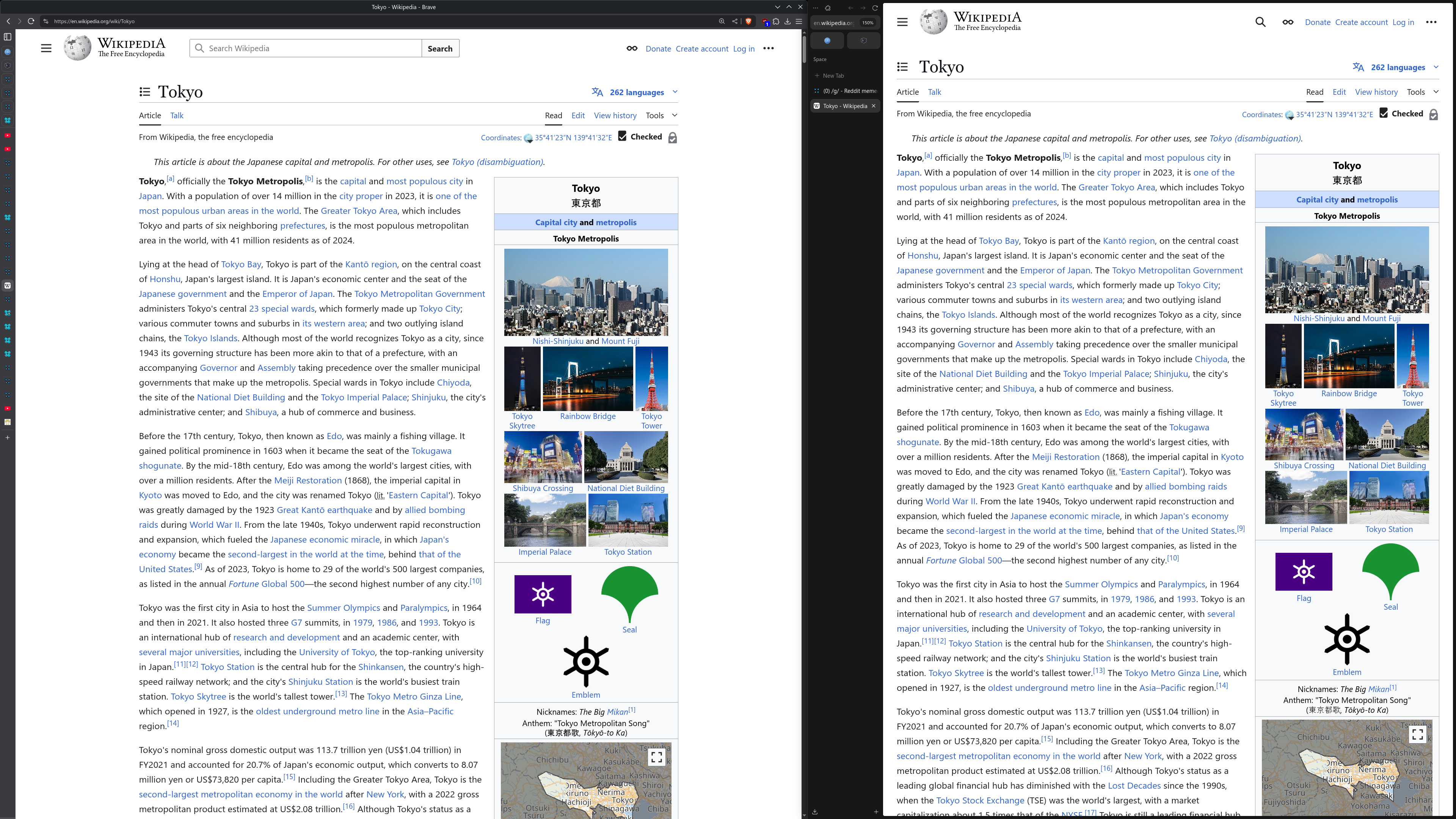
Task: Open Wikipedia hamburger menu in right window
Action: (902, 22)
